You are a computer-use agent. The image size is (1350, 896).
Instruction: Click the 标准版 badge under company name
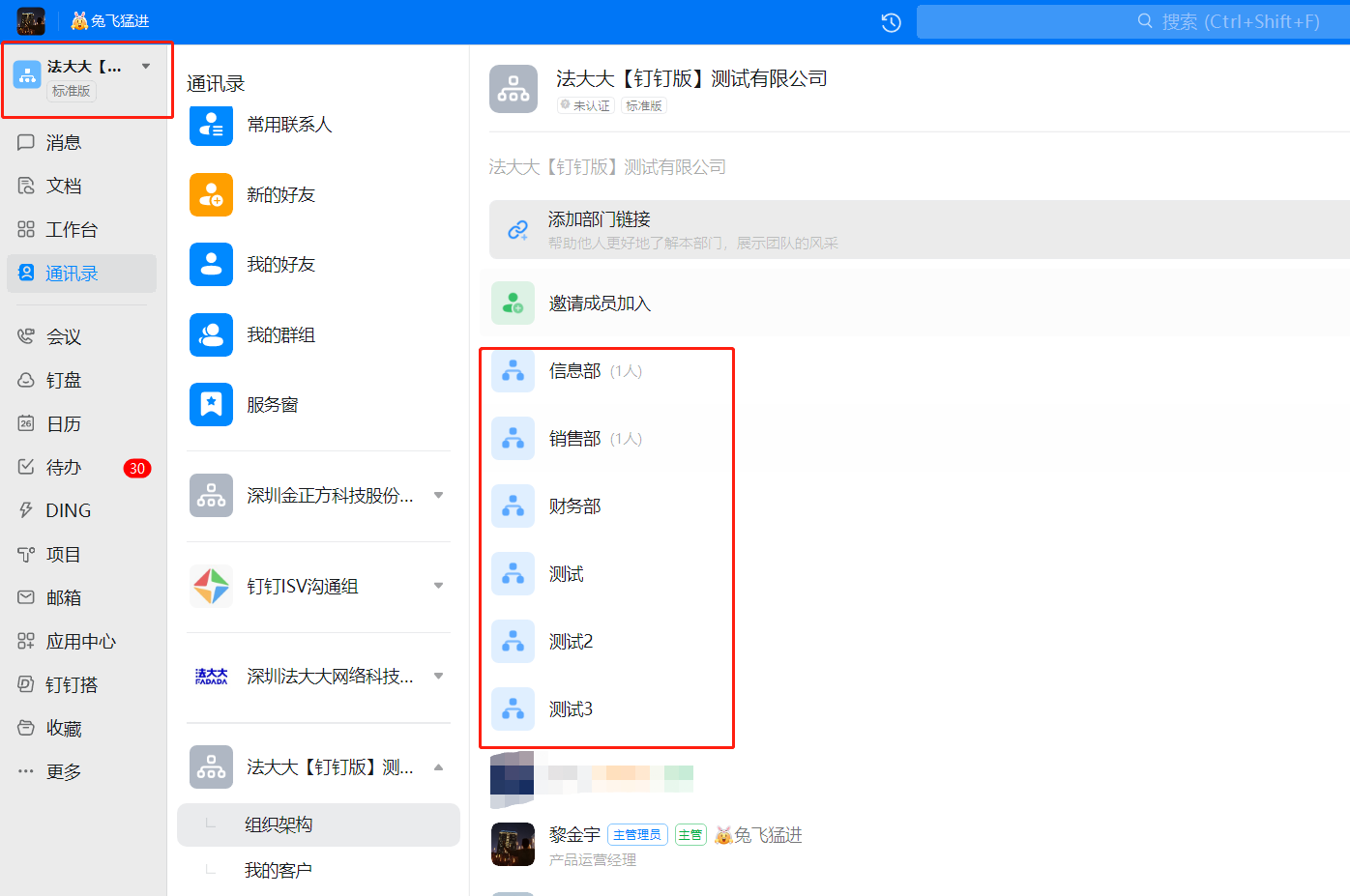(643, 105)
